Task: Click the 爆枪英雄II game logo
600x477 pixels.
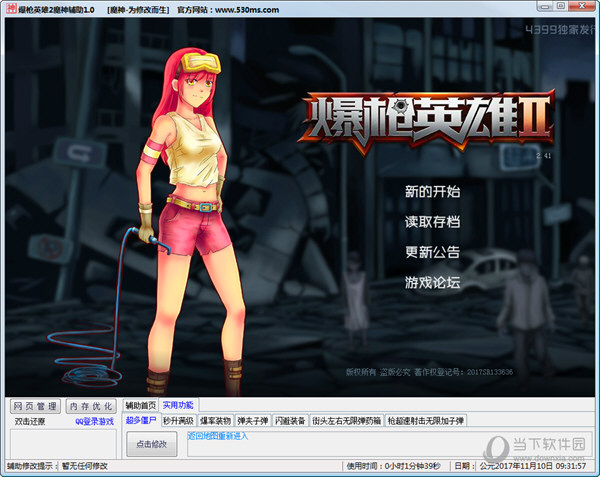Action: [x=427, y=122]
